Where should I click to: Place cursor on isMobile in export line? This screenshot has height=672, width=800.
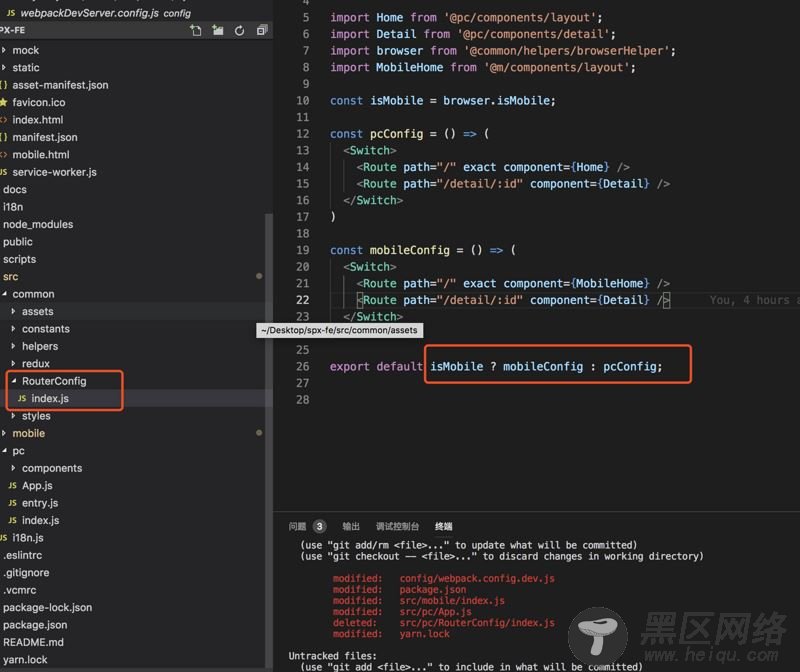[x=457, y=367]
